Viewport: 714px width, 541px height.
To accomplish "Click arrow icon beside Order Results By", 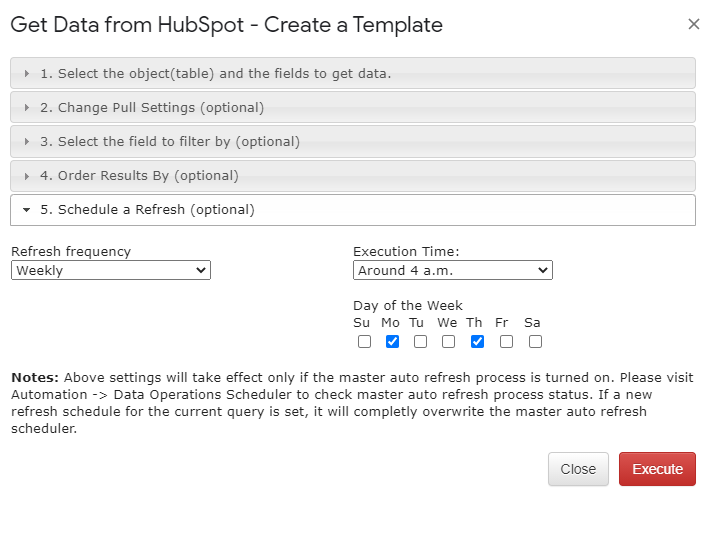I will point(27,176).
